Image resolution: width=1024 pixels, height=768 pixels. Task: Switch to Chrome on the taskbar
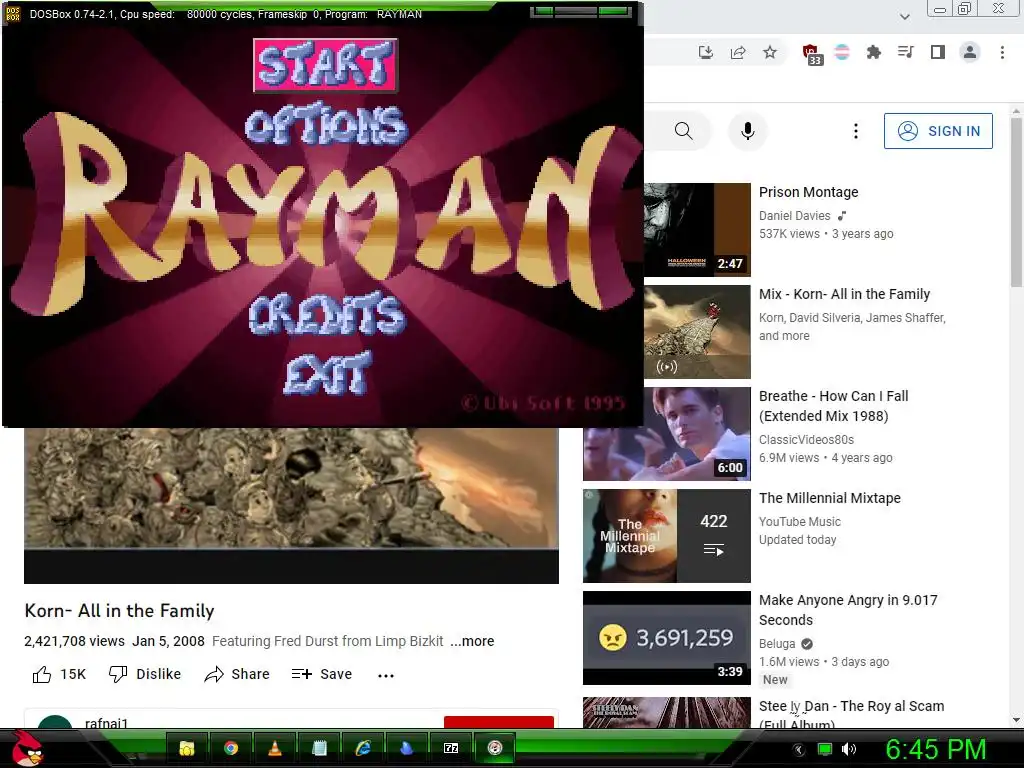(x=231, y=748)
